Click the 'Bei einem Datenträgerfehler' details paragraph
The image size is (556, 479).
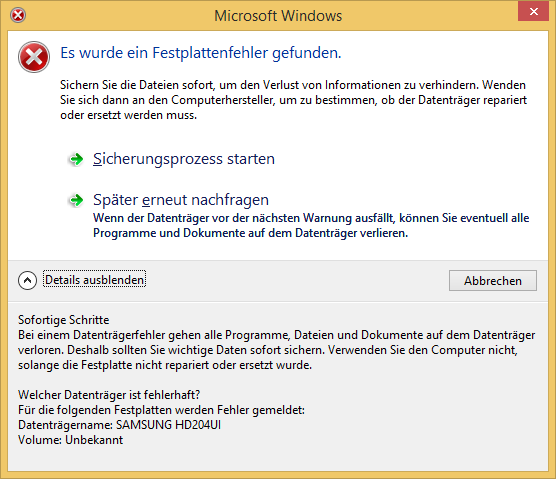277,350
